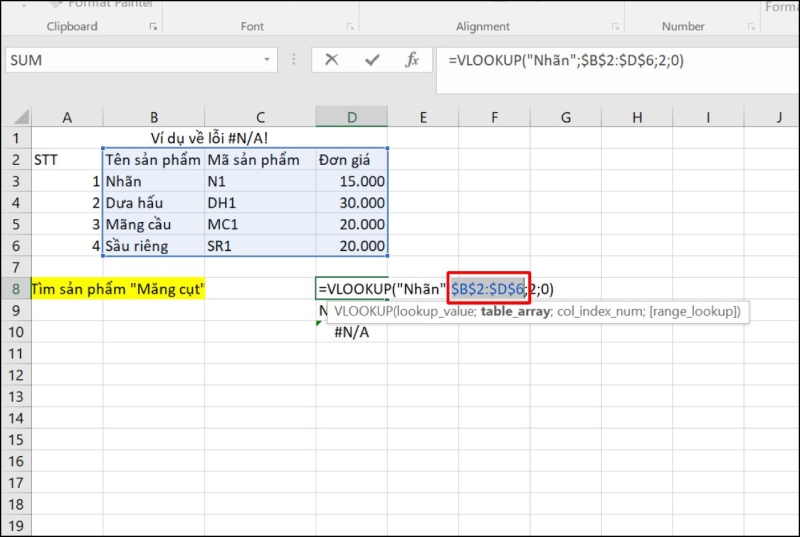Viewport: 800px width, 537px height.
Task: Select the row 8 header
Action: pyautogui.click(x=16, y=289)
